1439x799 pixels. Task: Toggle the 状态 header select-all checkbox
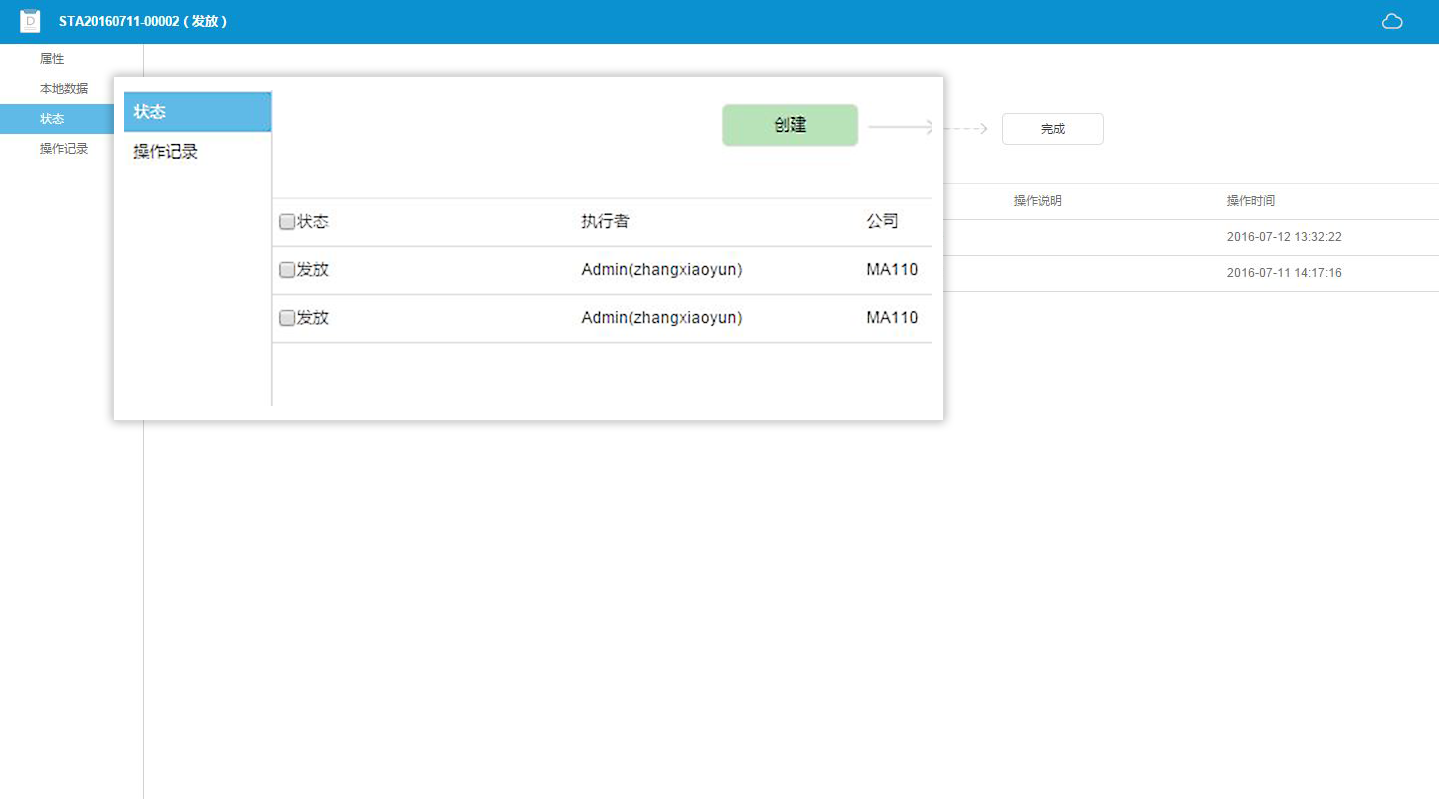tap(287, 222)
